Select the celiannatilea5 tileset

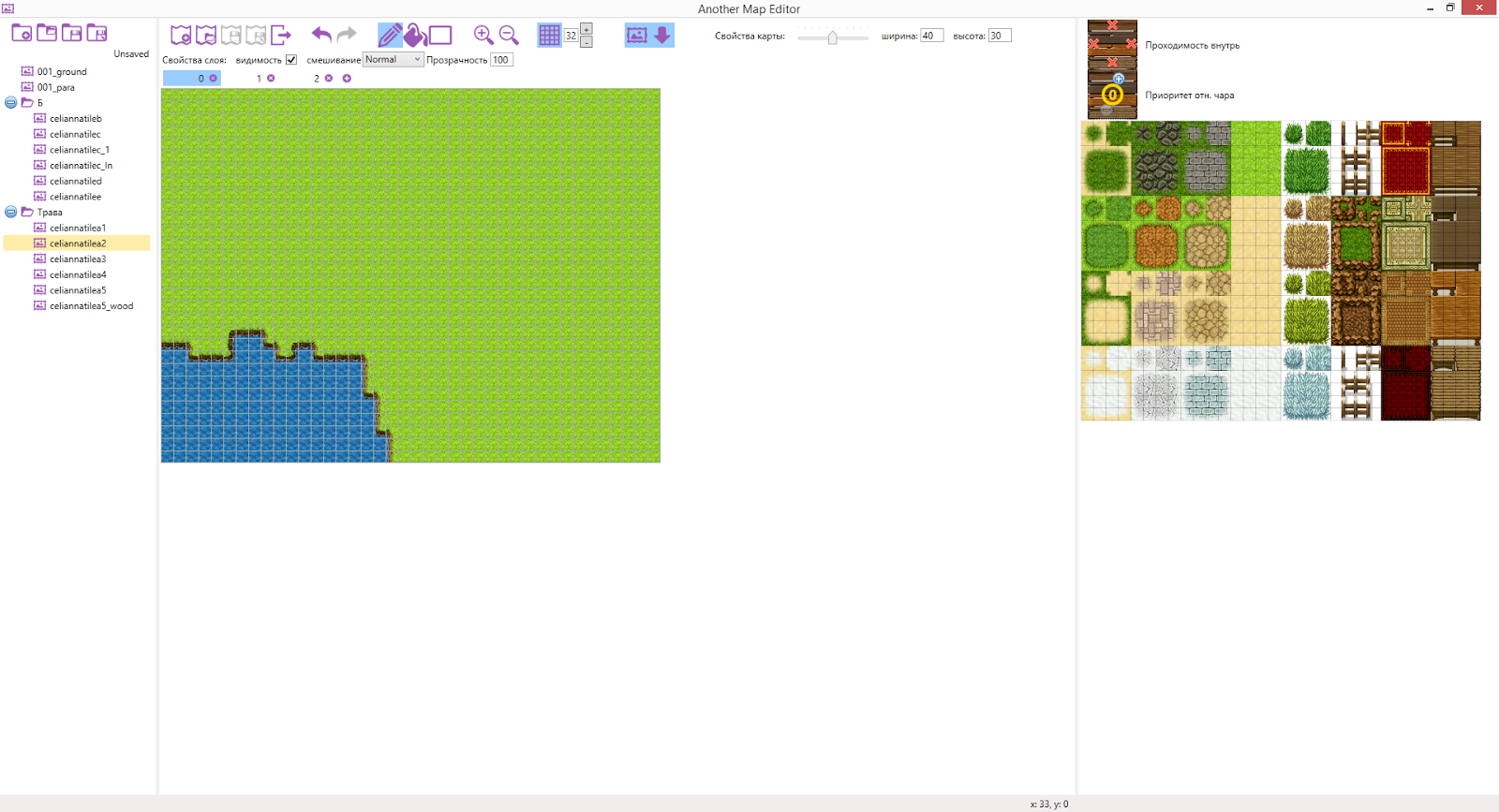click(x=78, y=290)
